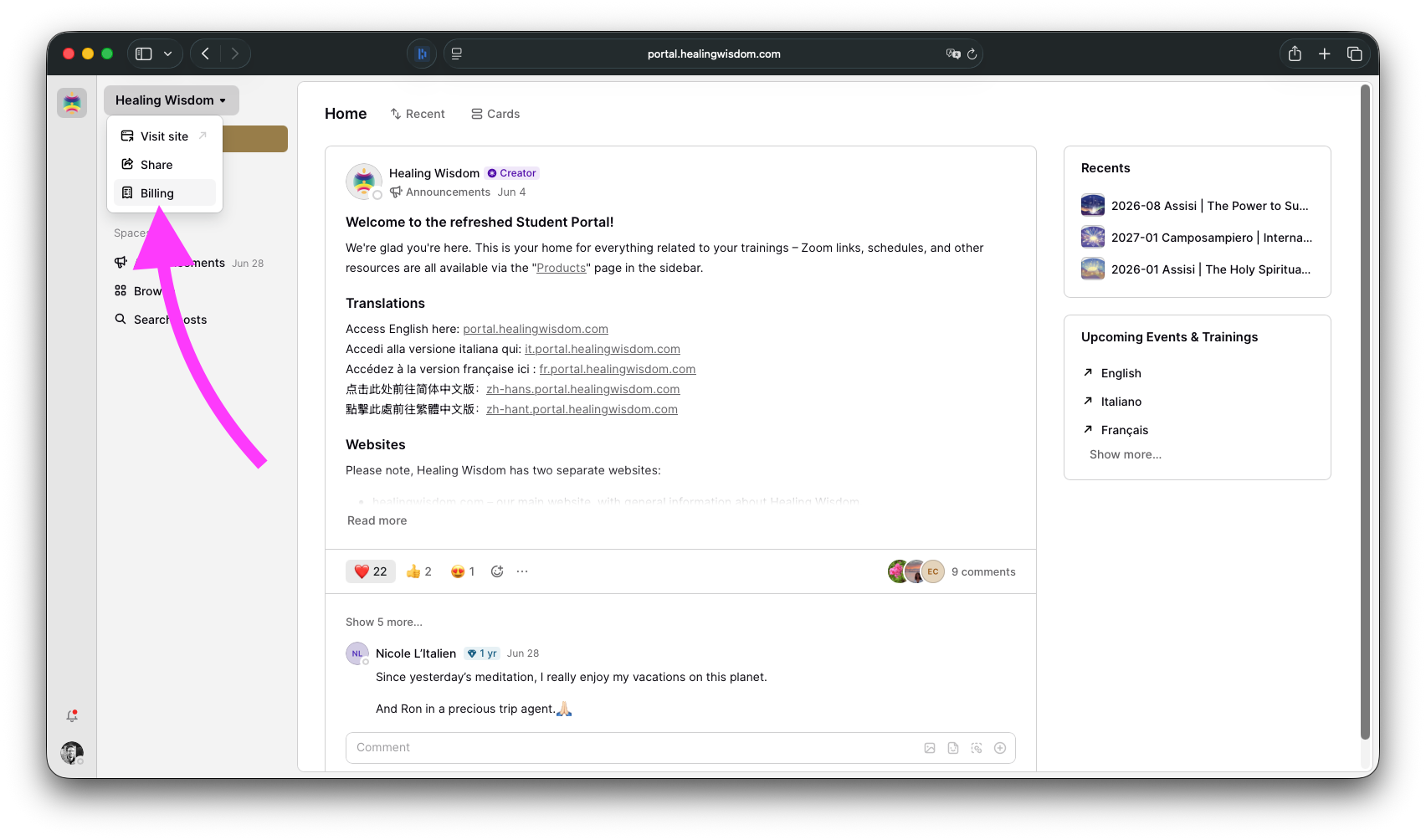Open the plus menu in comment box
The height and width of the screenshot is (840, 1426).
click(1000, 748)
